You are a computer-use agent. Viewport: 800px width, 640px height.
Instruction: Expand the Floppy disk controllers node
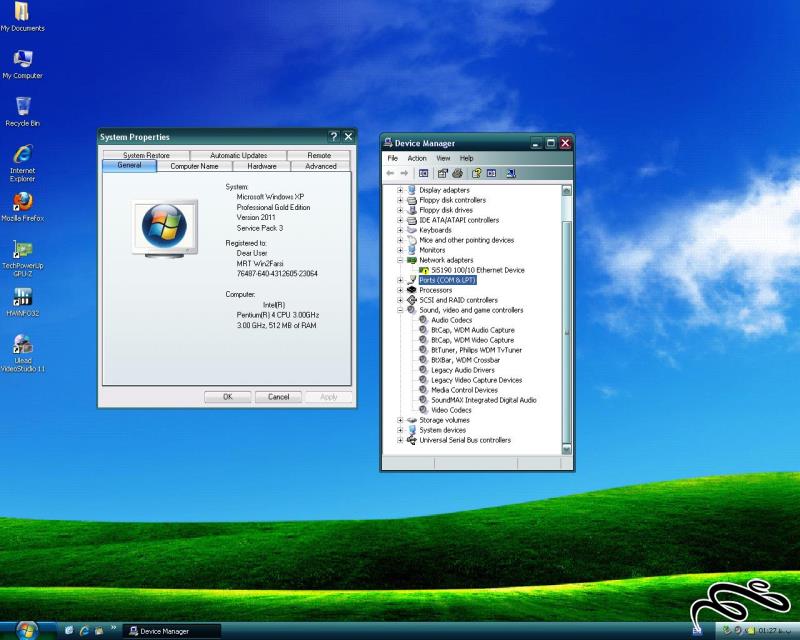[400, 200]
